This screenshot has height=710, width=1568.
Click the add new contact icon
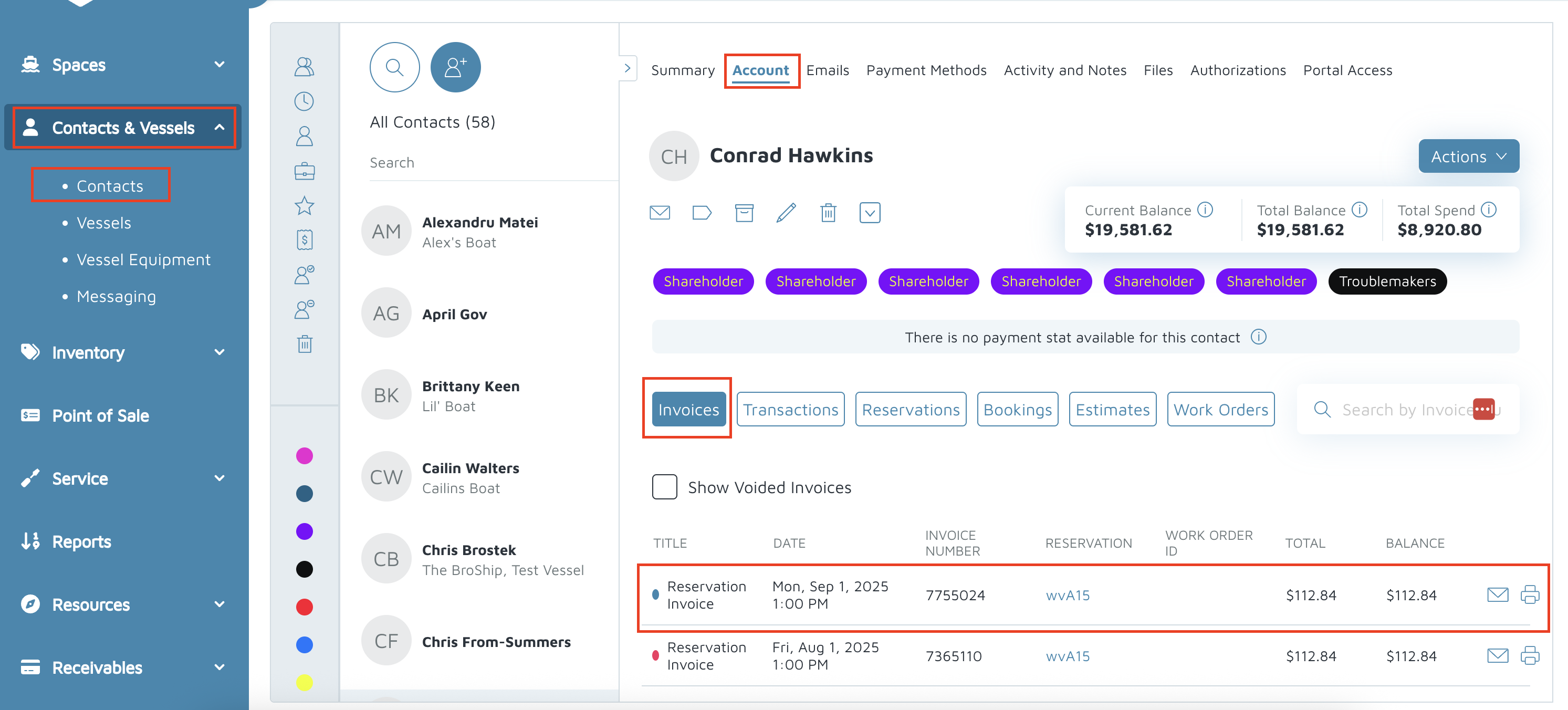click(x=455, y=67)
